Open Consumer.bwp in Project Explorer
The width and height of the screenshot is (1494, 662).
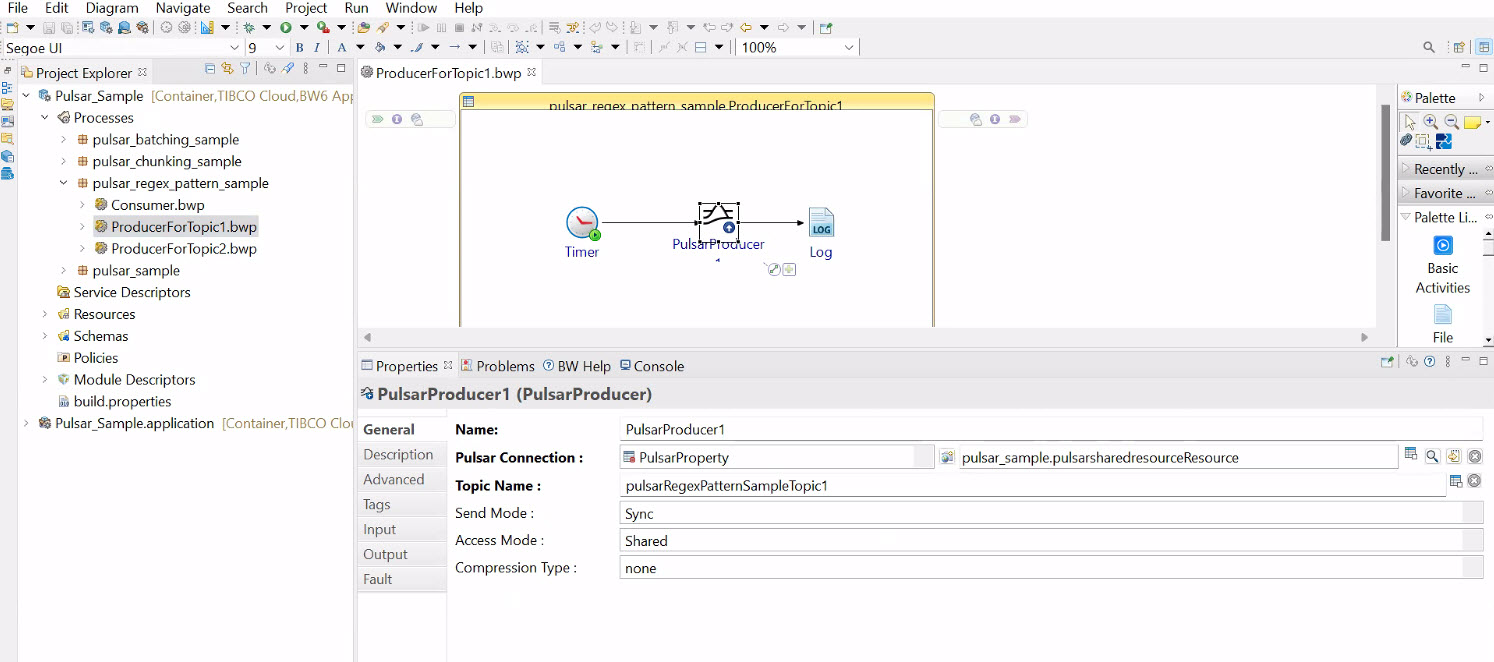tap(157, 205)
